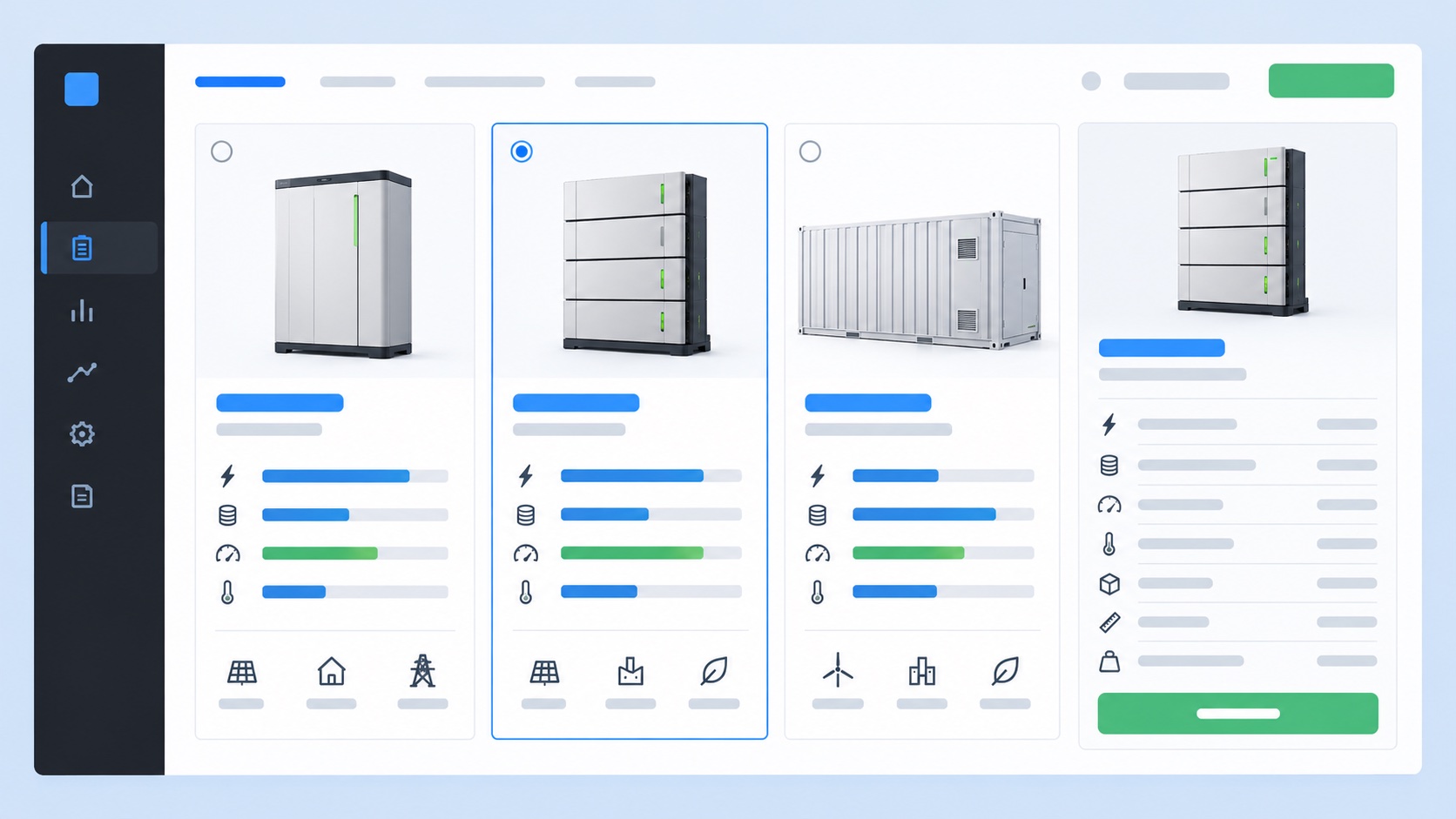The height and width of the screenshot is (819, 1456).
Task: Click the user name placeholder beside avatar
Action: (1176, 81)
